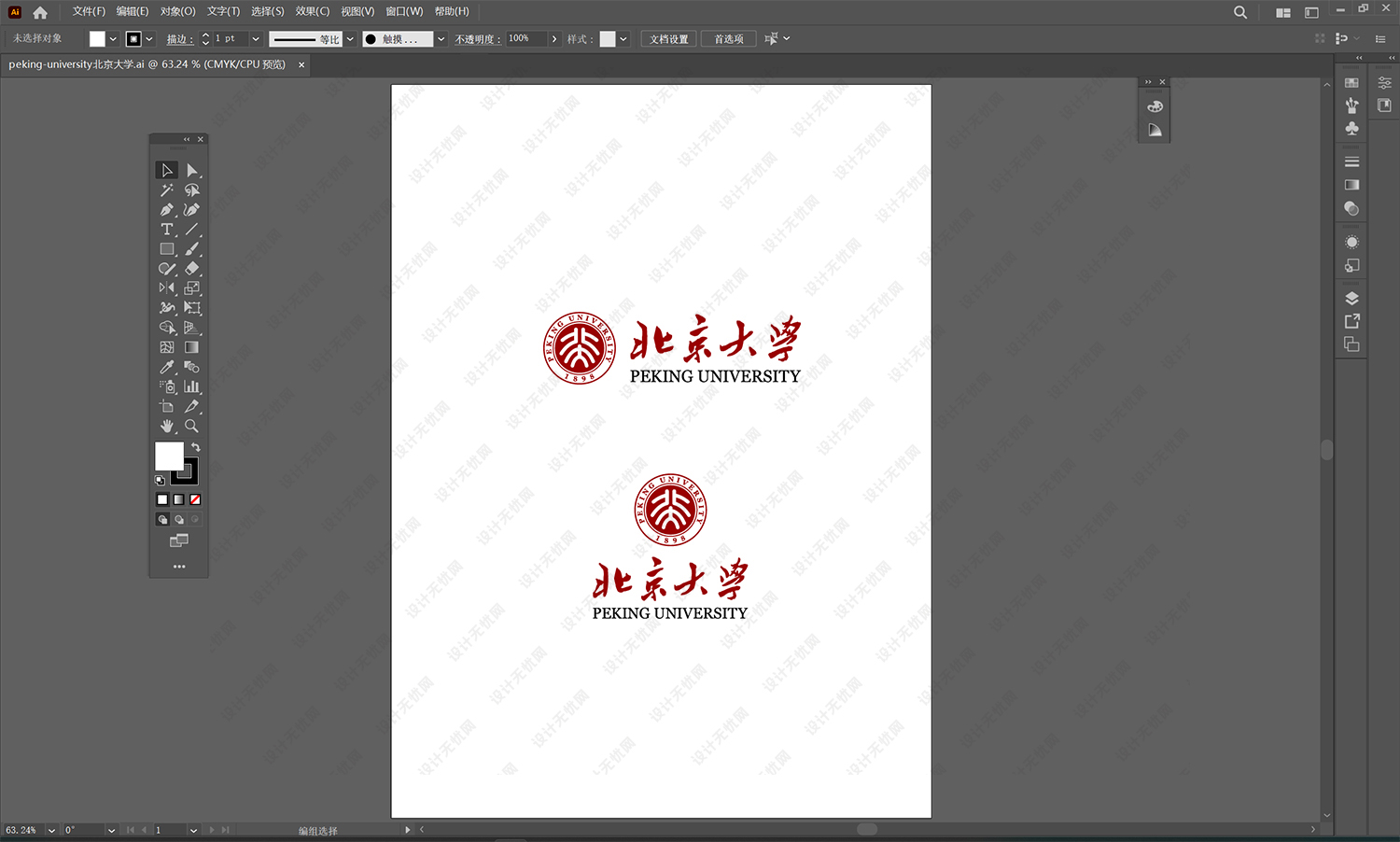Swap fill and stroke colors
Viewport: 1400px width, 842px height.
click(196, 448)
